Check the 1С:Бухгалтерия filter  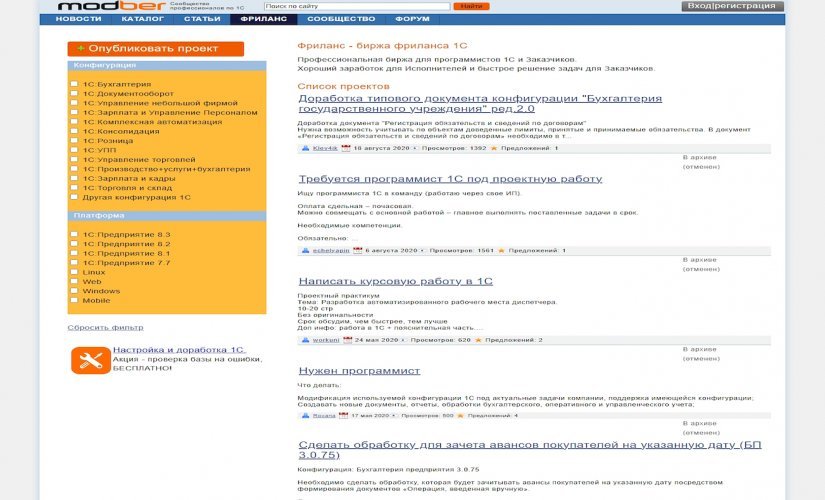click(74, 84)
